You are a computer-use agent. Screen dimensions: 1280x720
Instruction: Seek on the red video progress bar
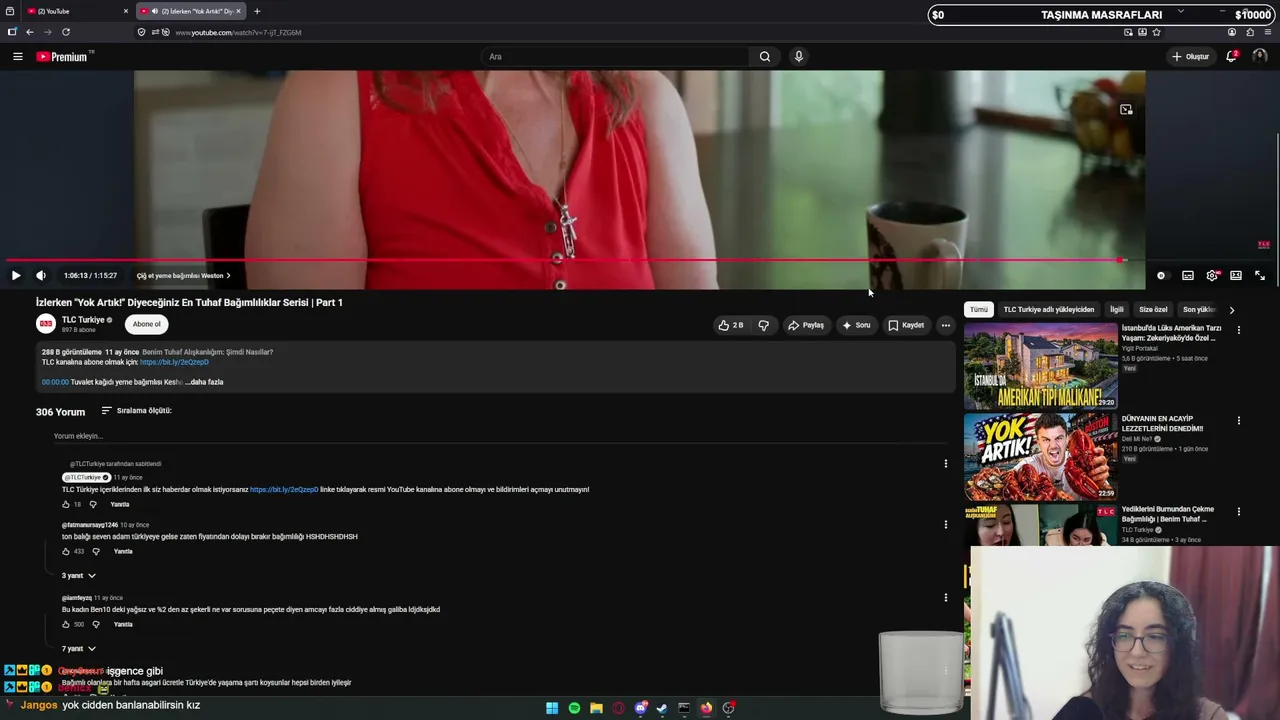[x=640, y=260]
